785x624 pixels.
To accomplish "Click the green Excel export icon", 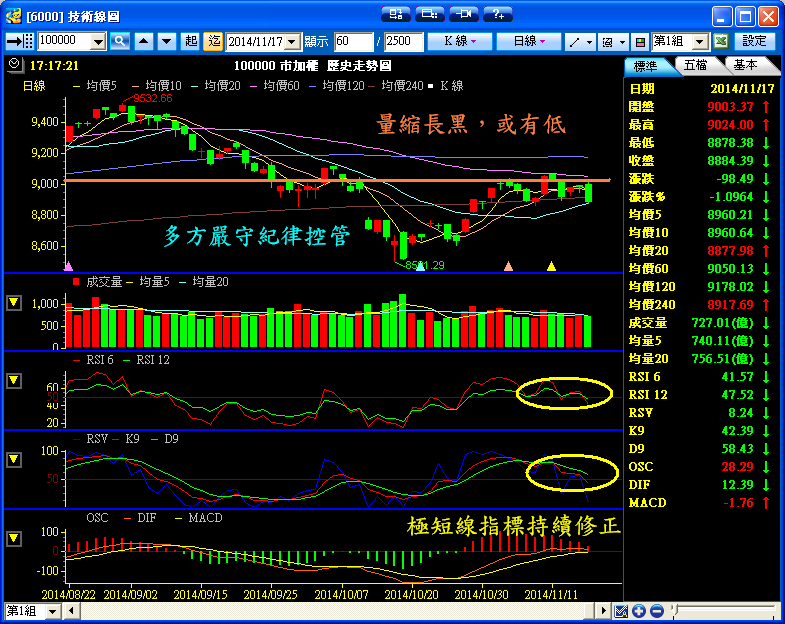I will pyautogui.click(x=721, y=41).
